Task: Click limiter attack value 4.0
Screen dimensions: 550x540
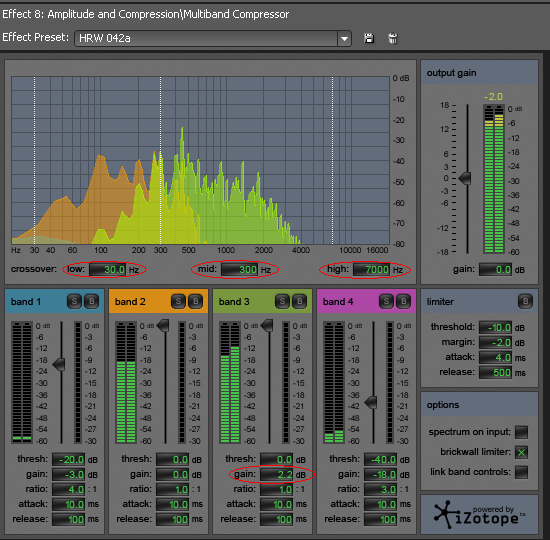Action: pos(495,358)
